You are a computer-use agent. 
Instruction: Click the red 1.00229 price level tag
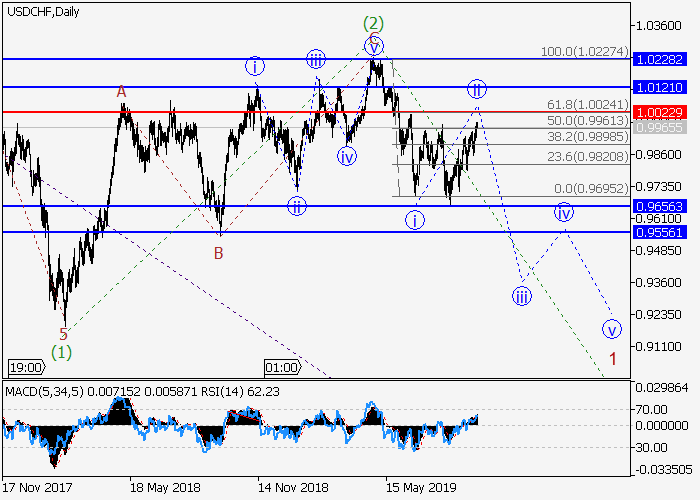click(660, 112)
